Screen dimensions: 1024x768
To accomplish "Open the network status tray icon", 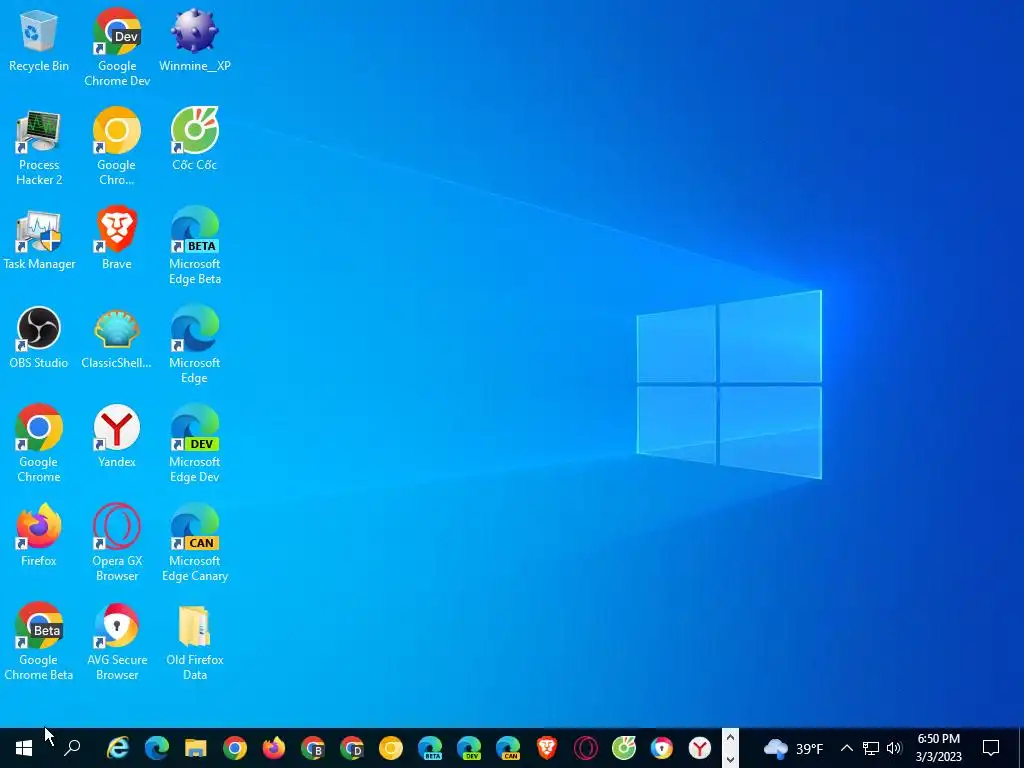I will coord(871,748).
